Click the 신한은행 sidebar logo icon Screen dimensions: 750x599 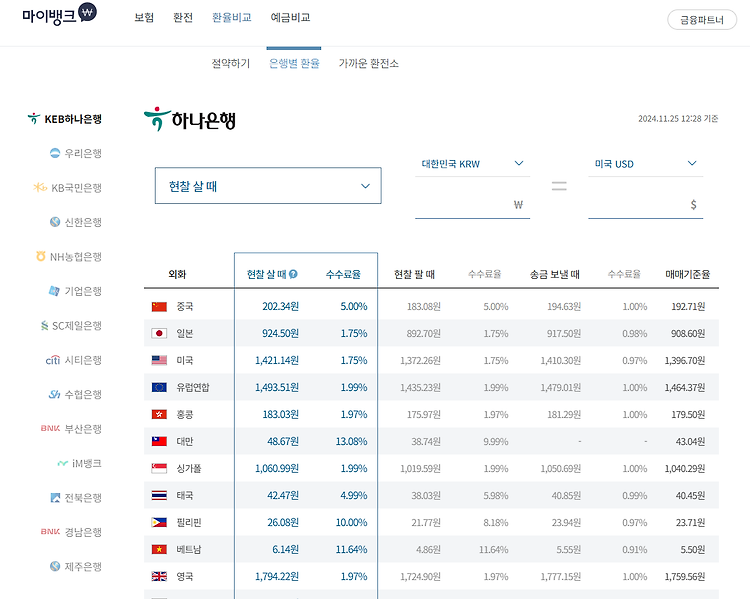pyautogui.click(x=55, y=222)
